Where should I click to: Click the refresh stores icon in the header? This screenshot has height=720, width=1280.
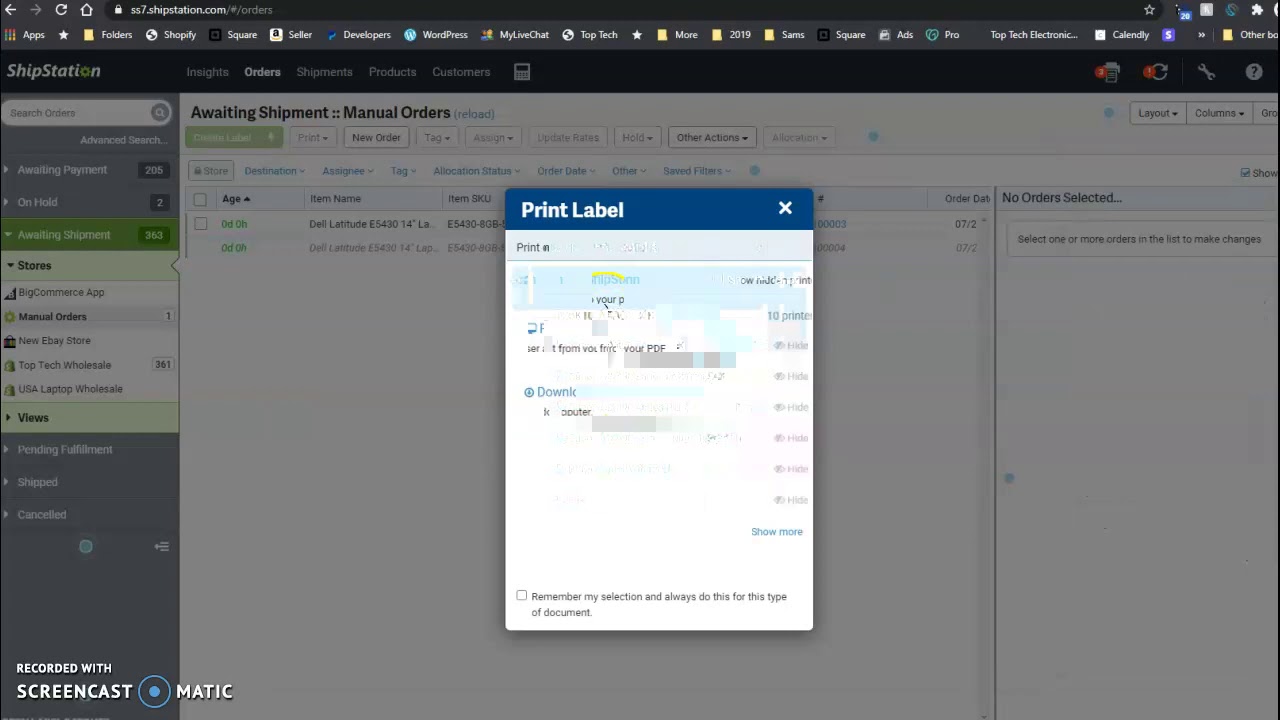[1156, 72]
